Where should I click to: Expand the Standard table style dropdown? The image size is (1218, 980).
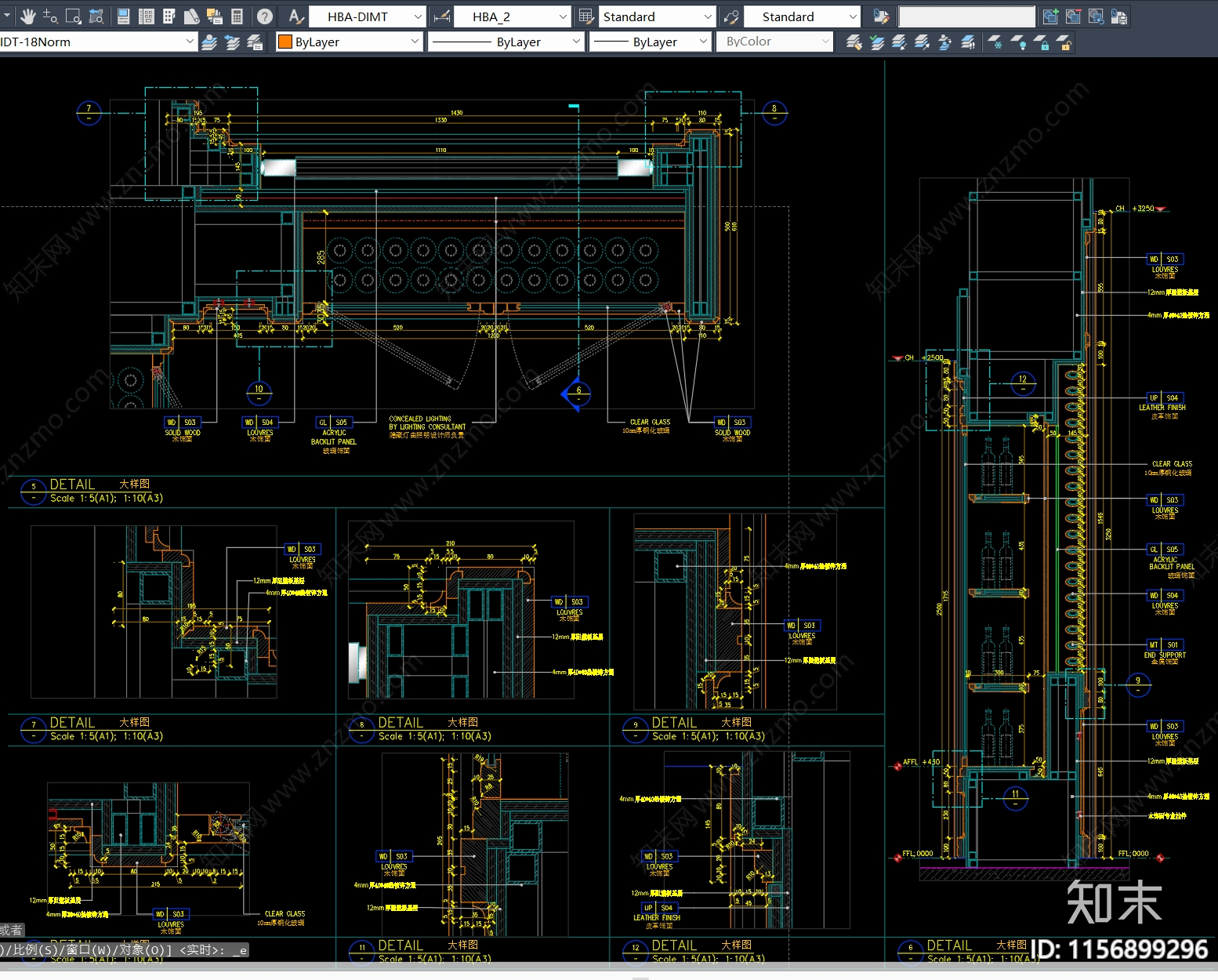click(x=657, y=16)
